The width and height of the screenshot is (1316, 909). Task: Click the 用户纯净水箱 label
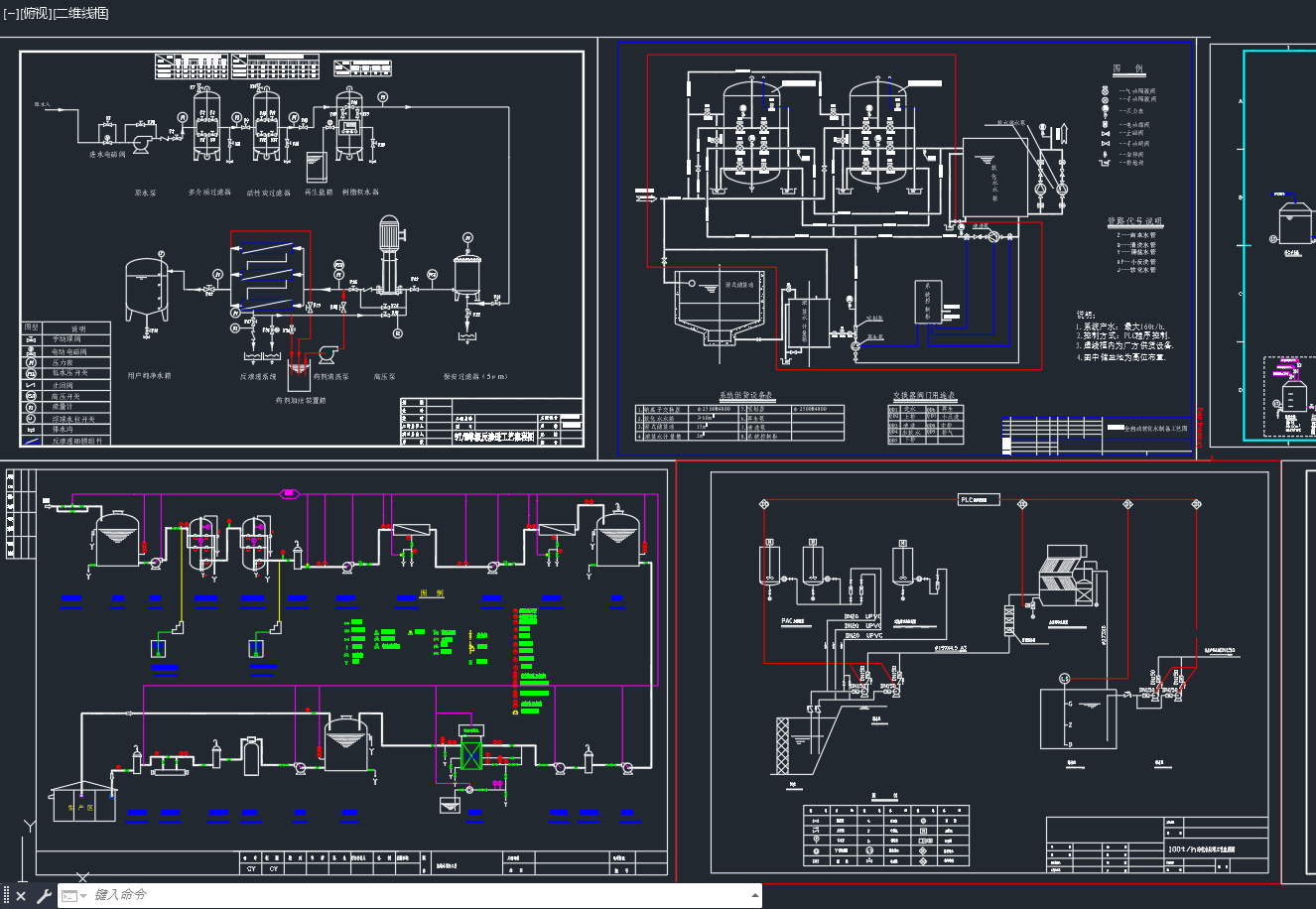pyautogui.click(x=149, y=376)
